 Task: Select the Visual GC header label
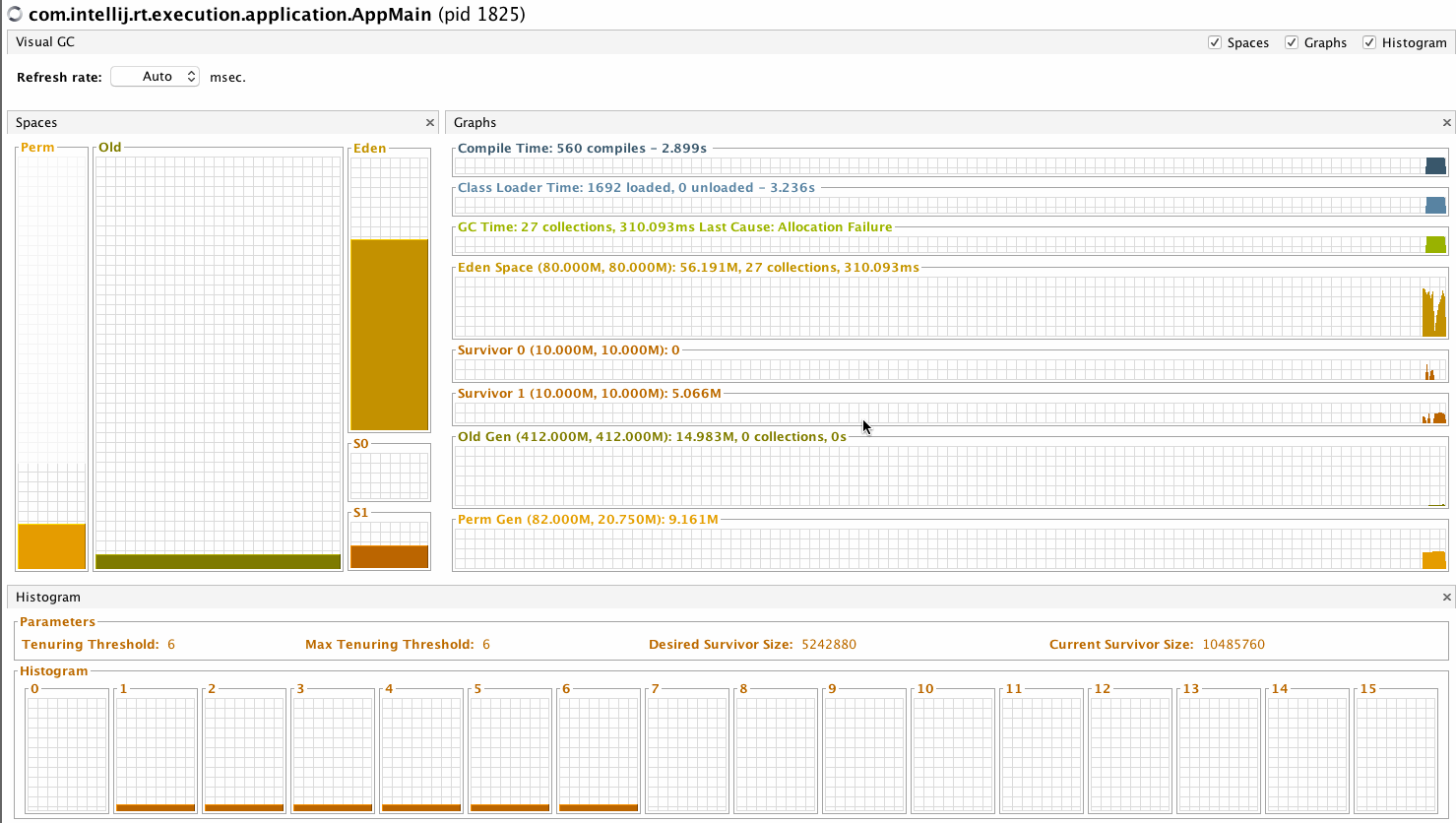(x=45, y=42)
